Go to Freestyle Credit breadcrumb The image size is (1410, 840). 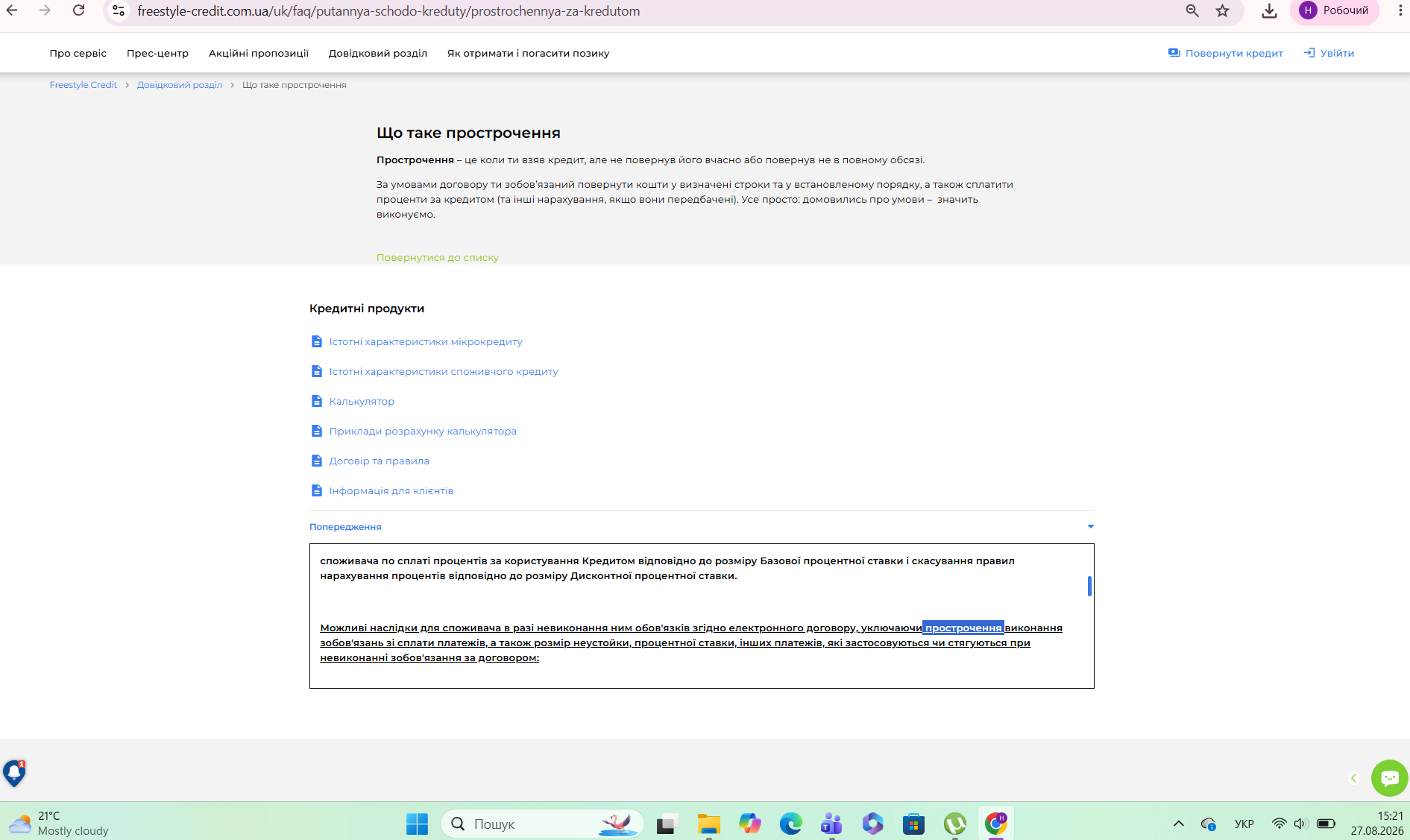pos(84,85)
